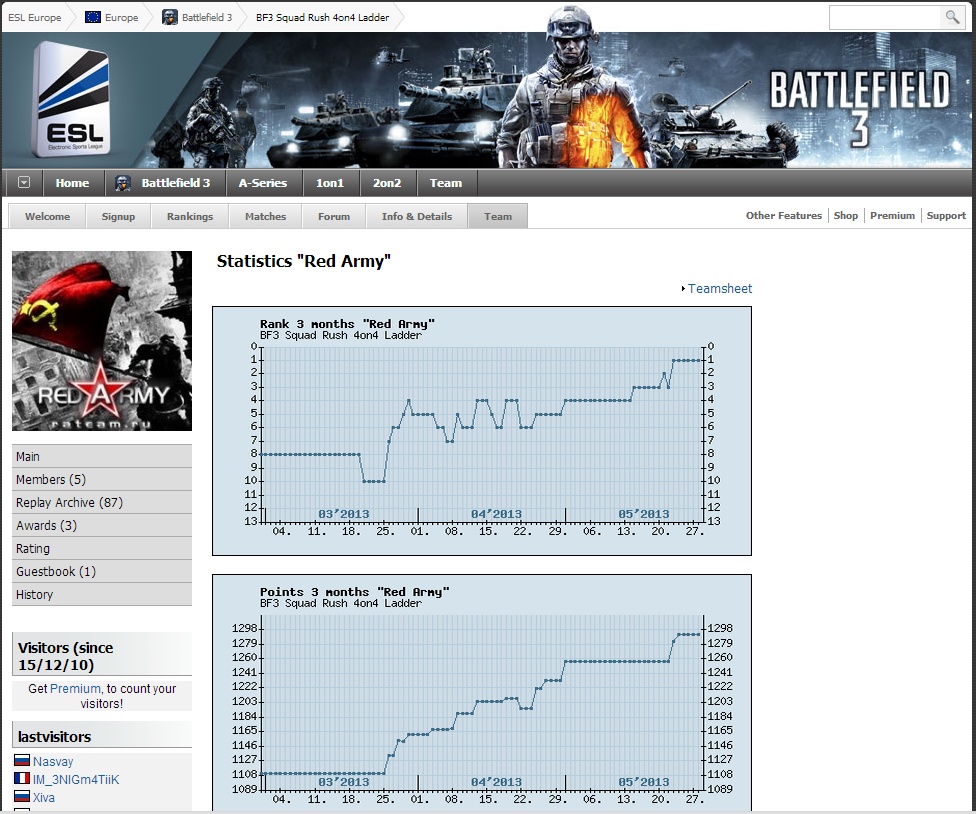Viewport: 976px width, 814px height.
Task: Open Rating in sidebar
Action: click(102, 548)
